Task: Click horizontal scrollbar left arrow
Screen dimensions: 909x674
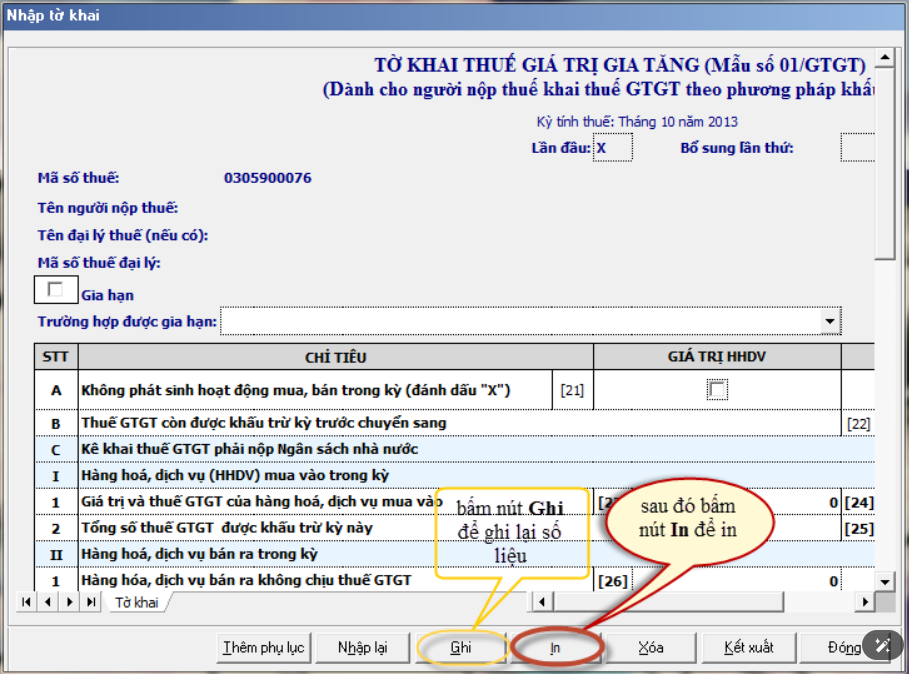Action: click(x=542, y=602)
